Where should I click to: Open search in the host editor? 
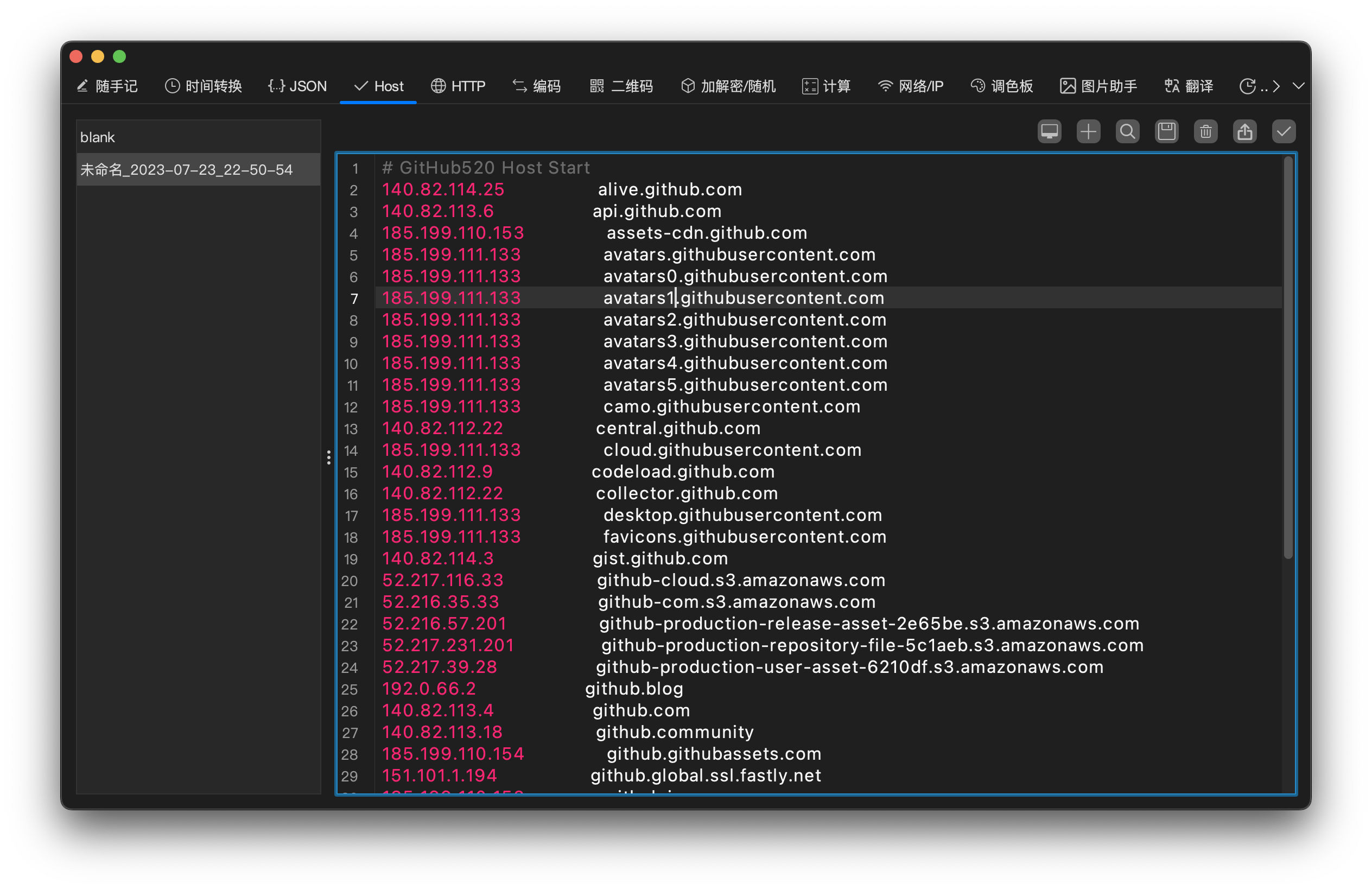click(1127, 131)
